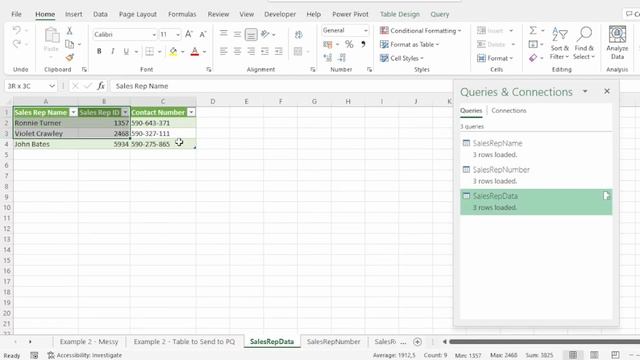Switch to Connections tab in pane
The image size is (640, 360).
[509, 111]
